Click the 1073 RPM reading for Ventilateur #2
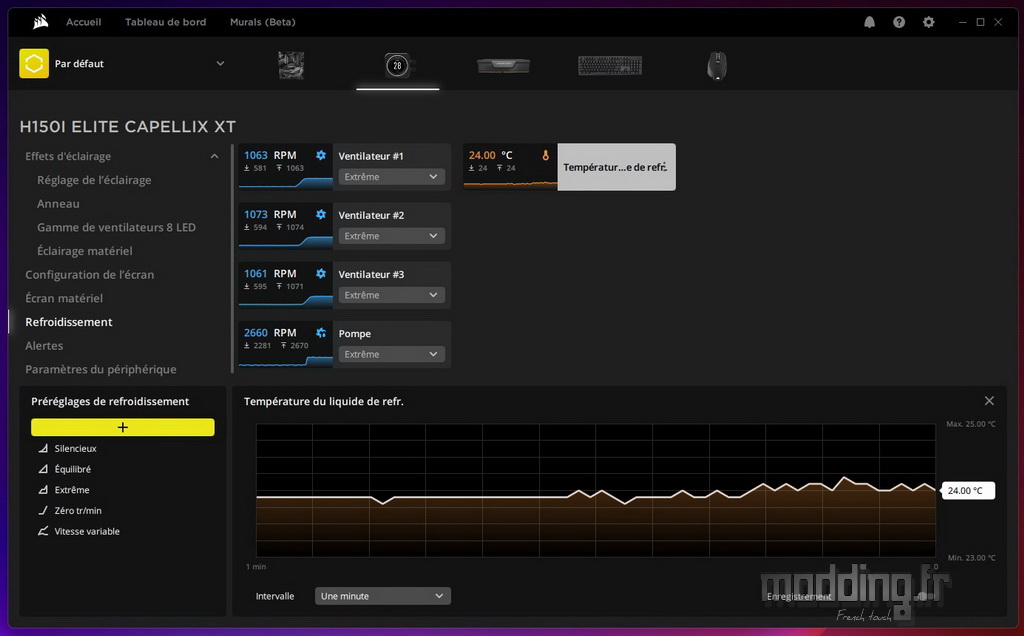This screenshot has height=636, width=1024. [270, 214]
